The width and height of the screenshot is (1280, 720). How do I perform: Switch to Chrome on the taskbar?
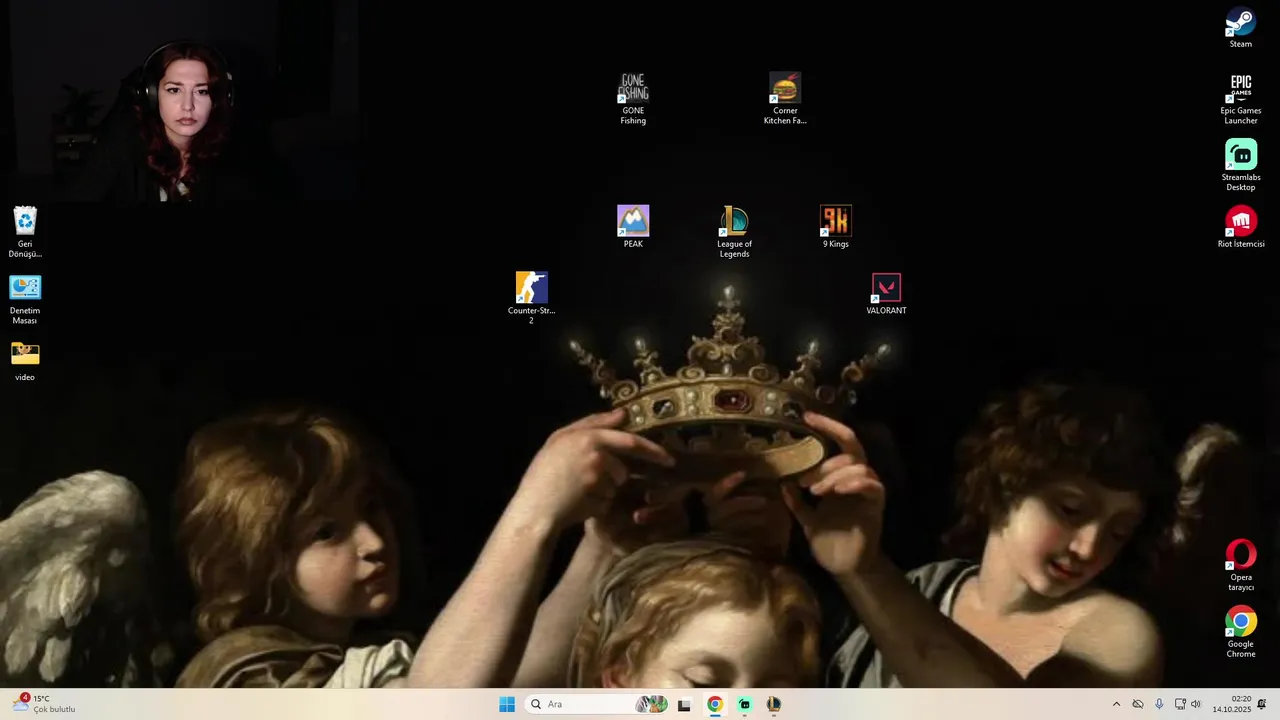714,704
